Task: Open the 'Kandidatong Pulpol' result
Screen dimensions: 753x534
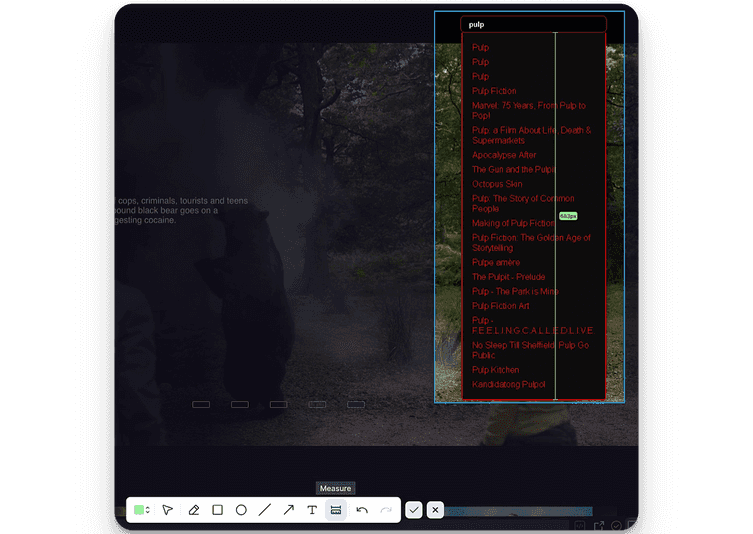Action: click(509, 384)
